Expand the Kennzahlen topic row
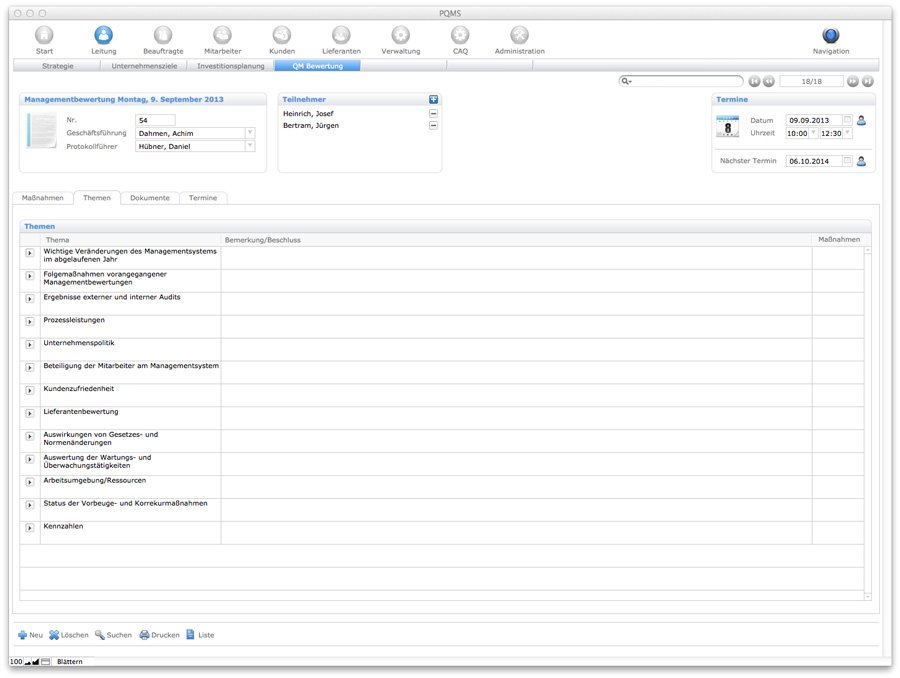This screenshot has width=900, height=678. click(x=29, y=527)
